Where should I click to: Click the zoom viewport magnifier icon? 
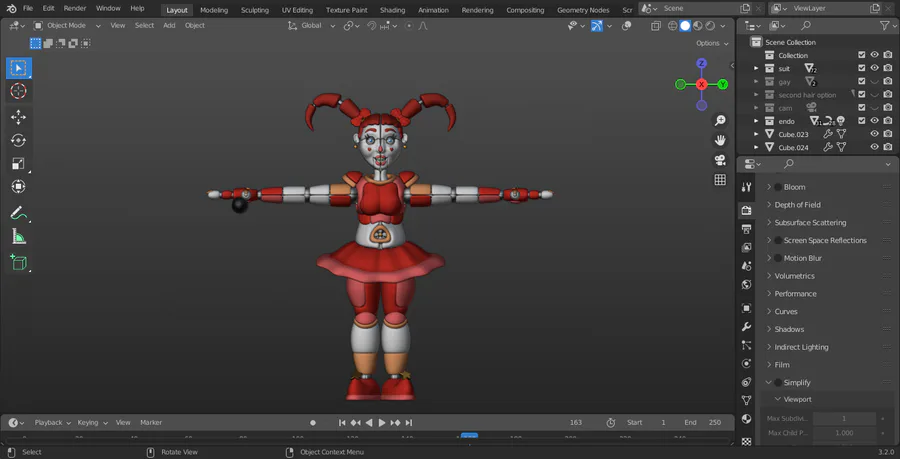pos(720,120)
